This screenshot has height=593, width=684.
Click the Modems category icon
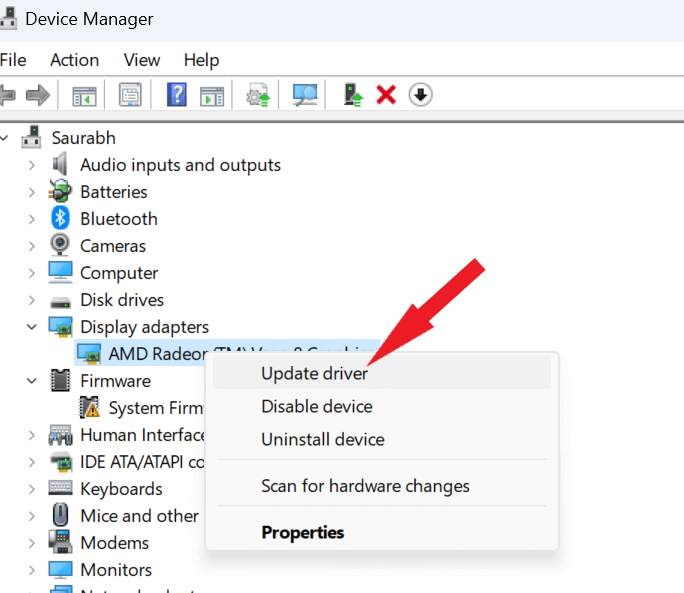point(60,542)
